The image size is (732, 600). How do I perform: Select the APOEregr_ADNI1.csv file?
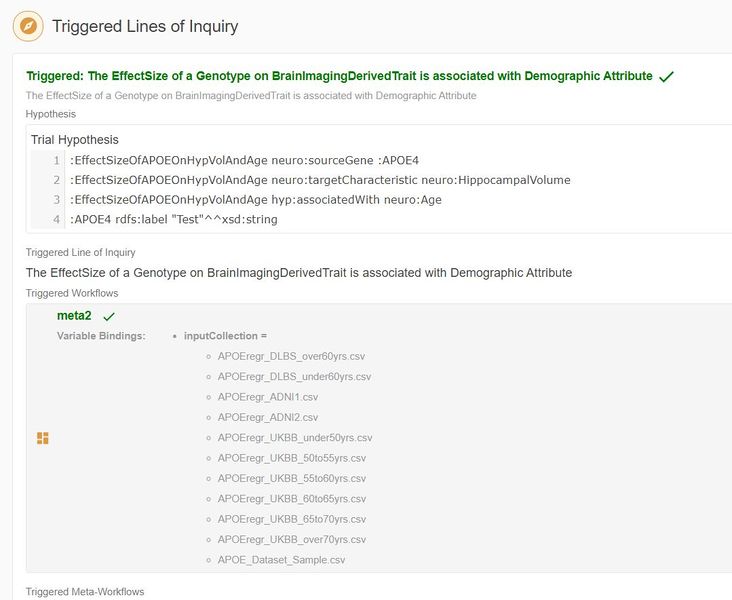(267, 397)
